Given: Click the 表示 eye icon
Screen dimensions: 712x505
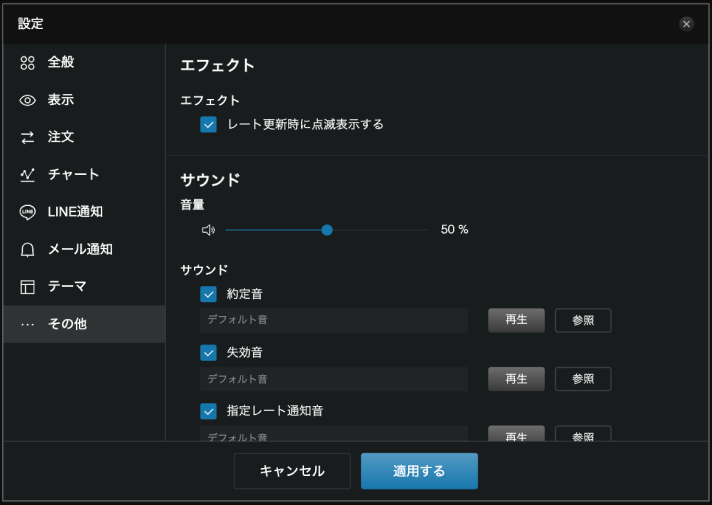Looking at the screenshot, I should (x=28, y=100).
